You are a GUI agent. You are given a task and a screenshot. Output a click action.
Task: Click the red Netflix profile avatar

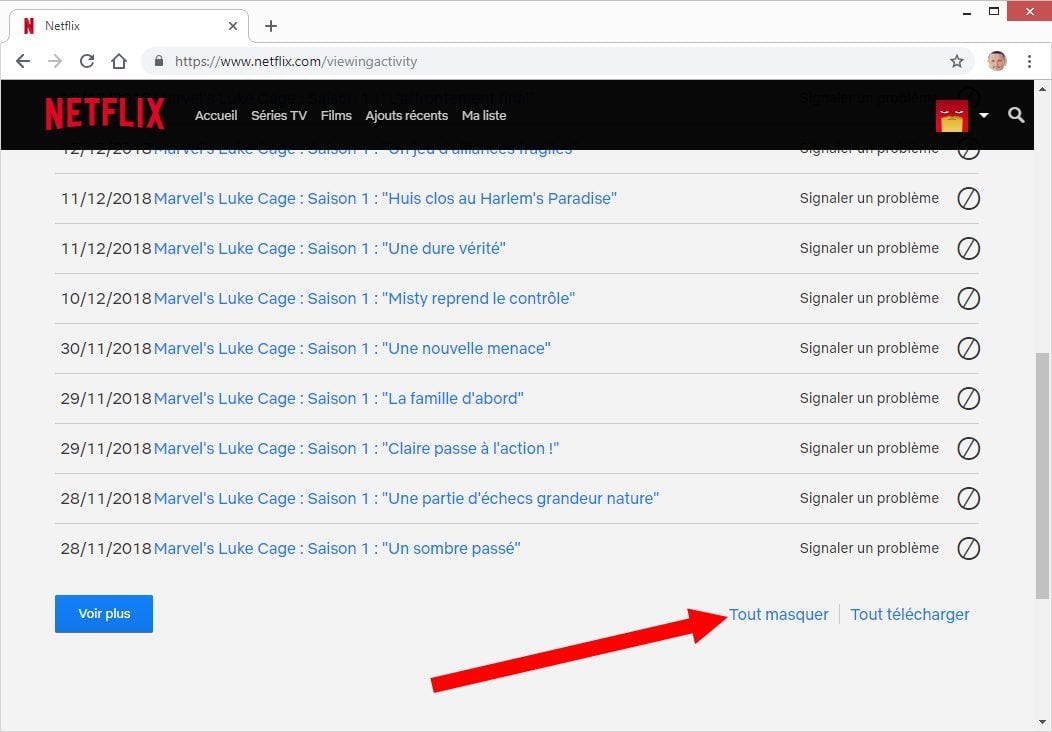952,115
